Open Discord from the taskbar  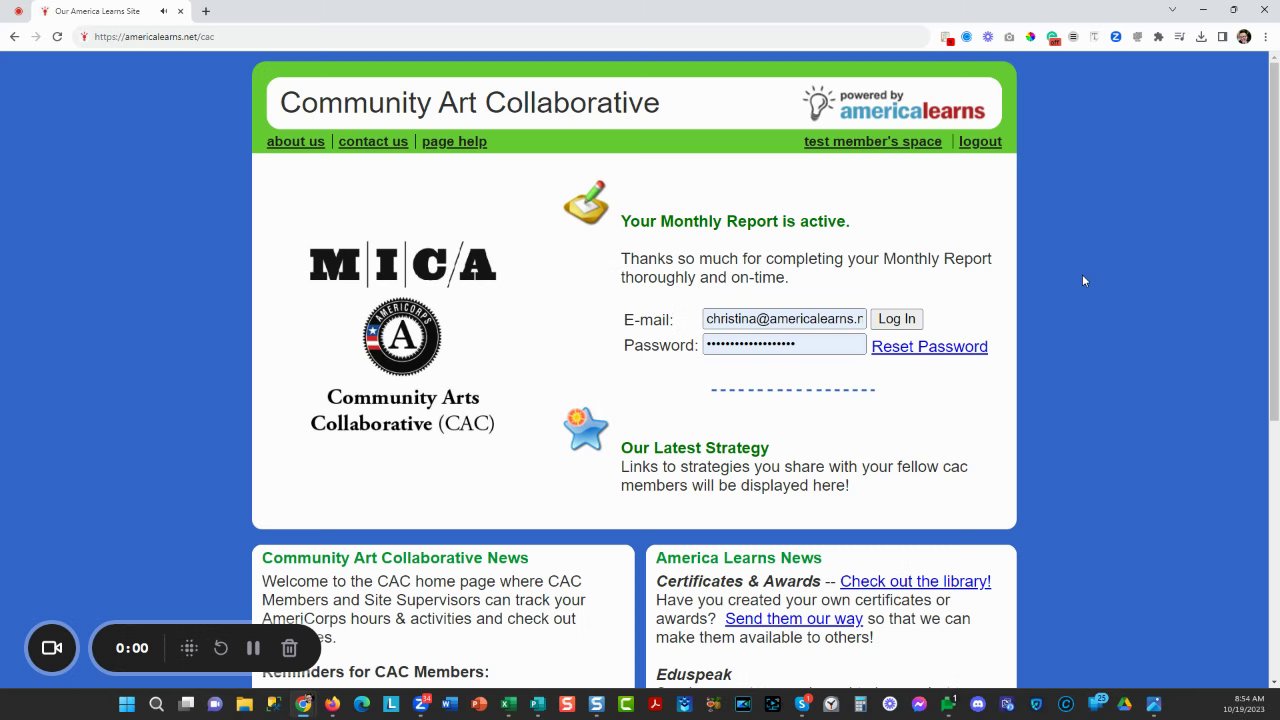tap(978, 704)
